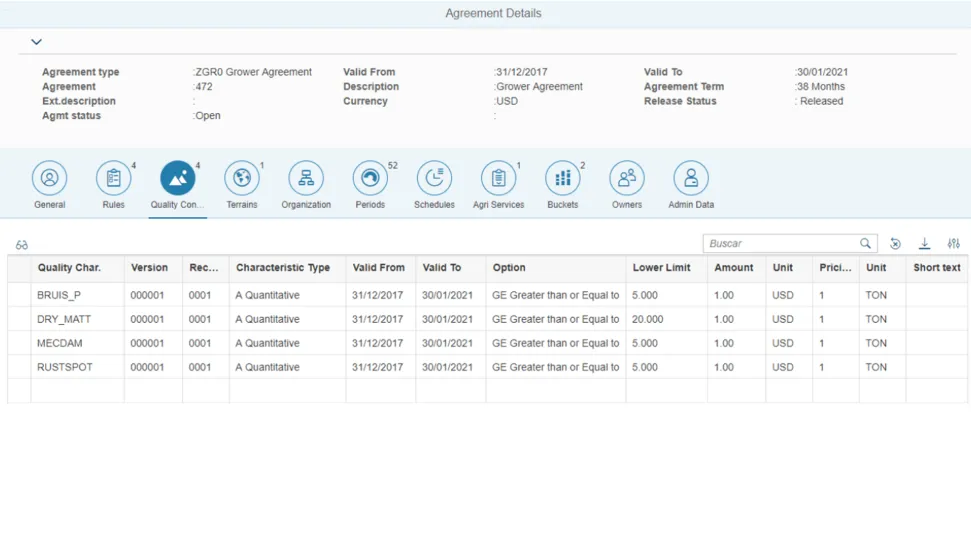Click the Quality Char. column header
The width and height of the screenshot is (971, 545).
click(x=69, y=268)
